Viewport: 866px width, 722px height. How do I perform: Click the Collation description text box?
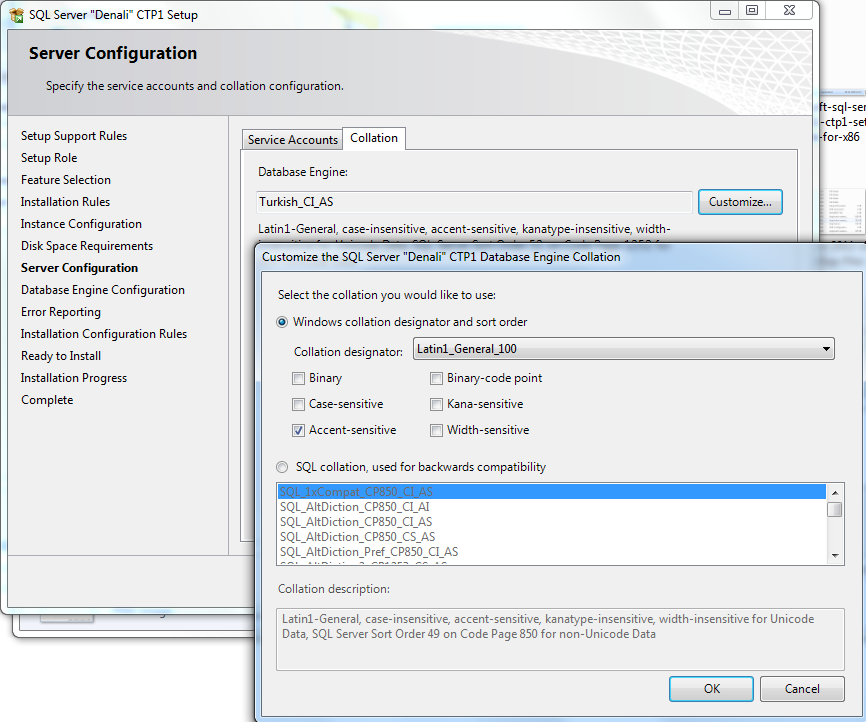pos(560,639)
